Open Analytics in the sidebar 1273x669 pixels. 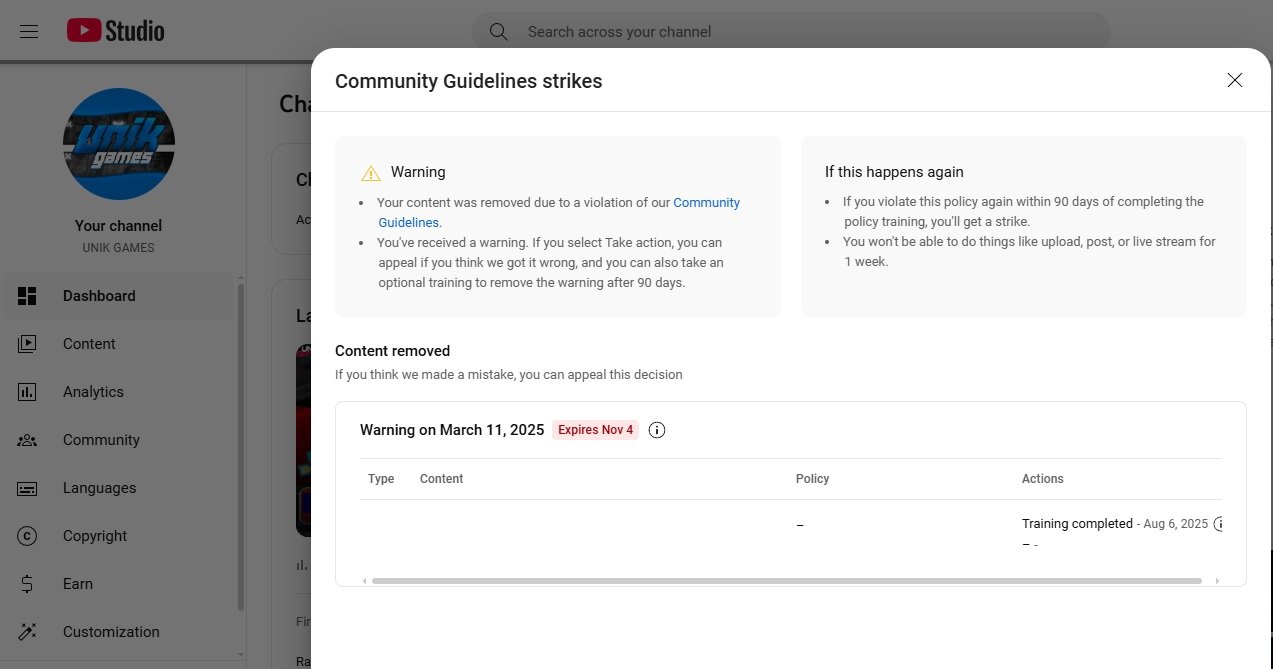point(118,392)
